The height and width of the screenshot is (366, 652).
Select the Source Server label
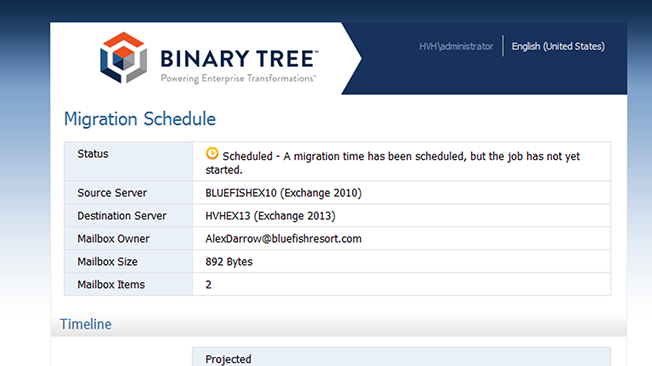(112, 193)
